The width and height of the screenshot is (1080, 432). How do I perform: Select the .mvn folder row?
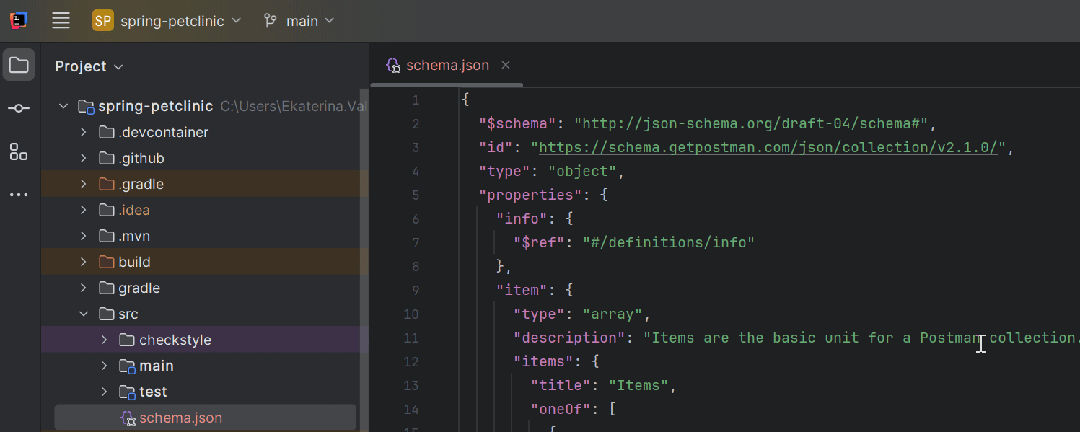(205, 236)
